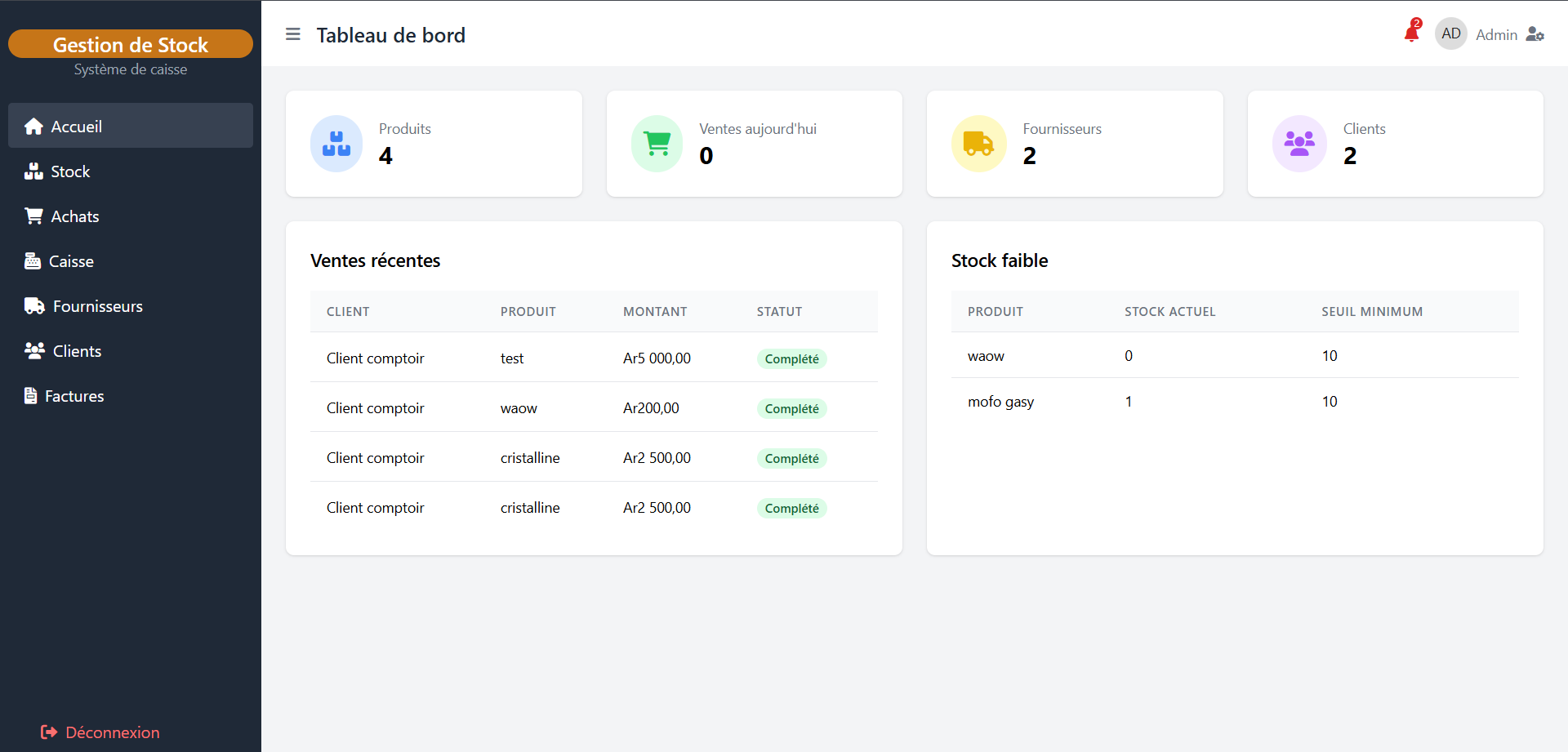
Task: Select the mofo gasy low stock row
Action: point(1233,402)
